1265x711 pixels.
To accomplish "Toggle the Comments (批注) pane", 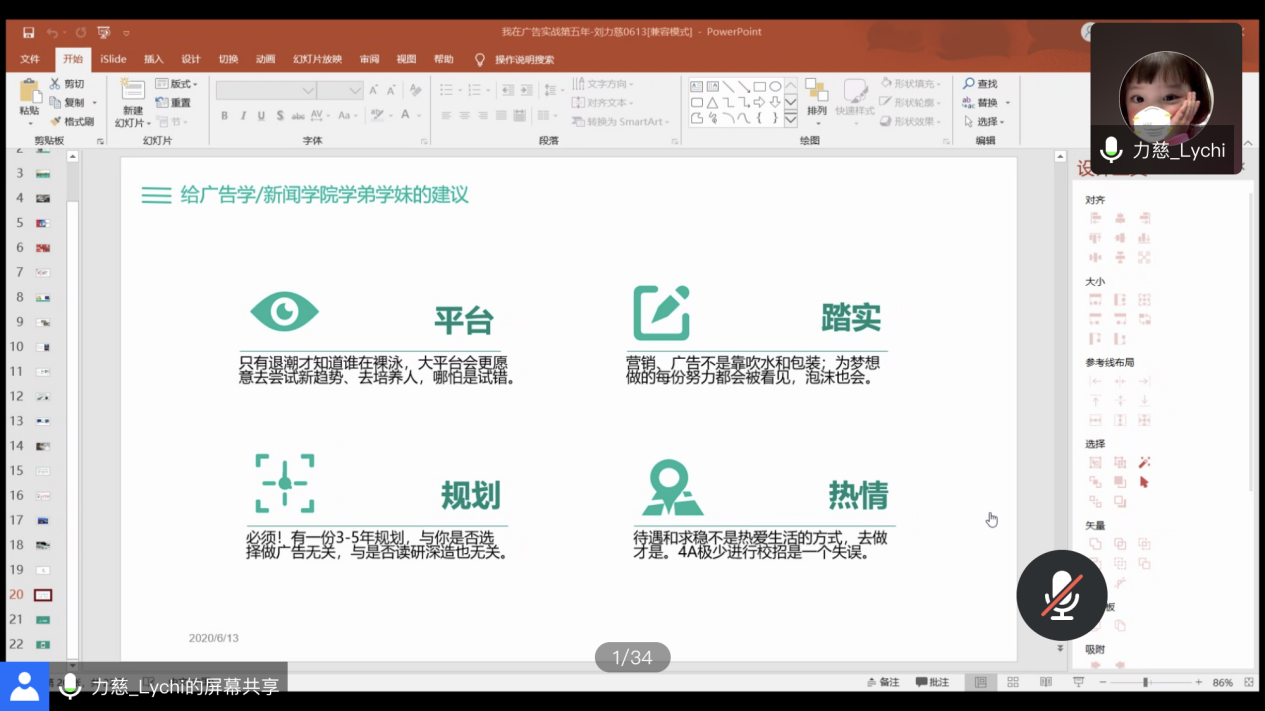I will tap(932, 682).
